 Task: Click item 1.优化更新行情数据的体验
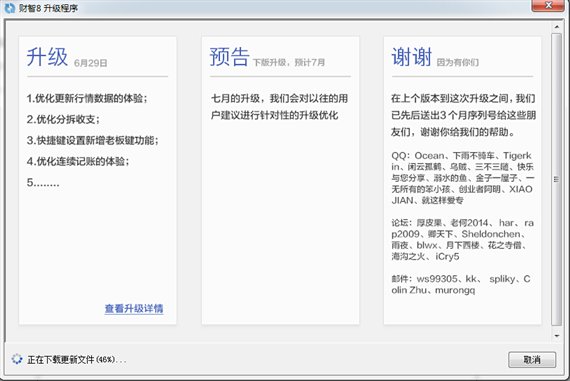87,98
